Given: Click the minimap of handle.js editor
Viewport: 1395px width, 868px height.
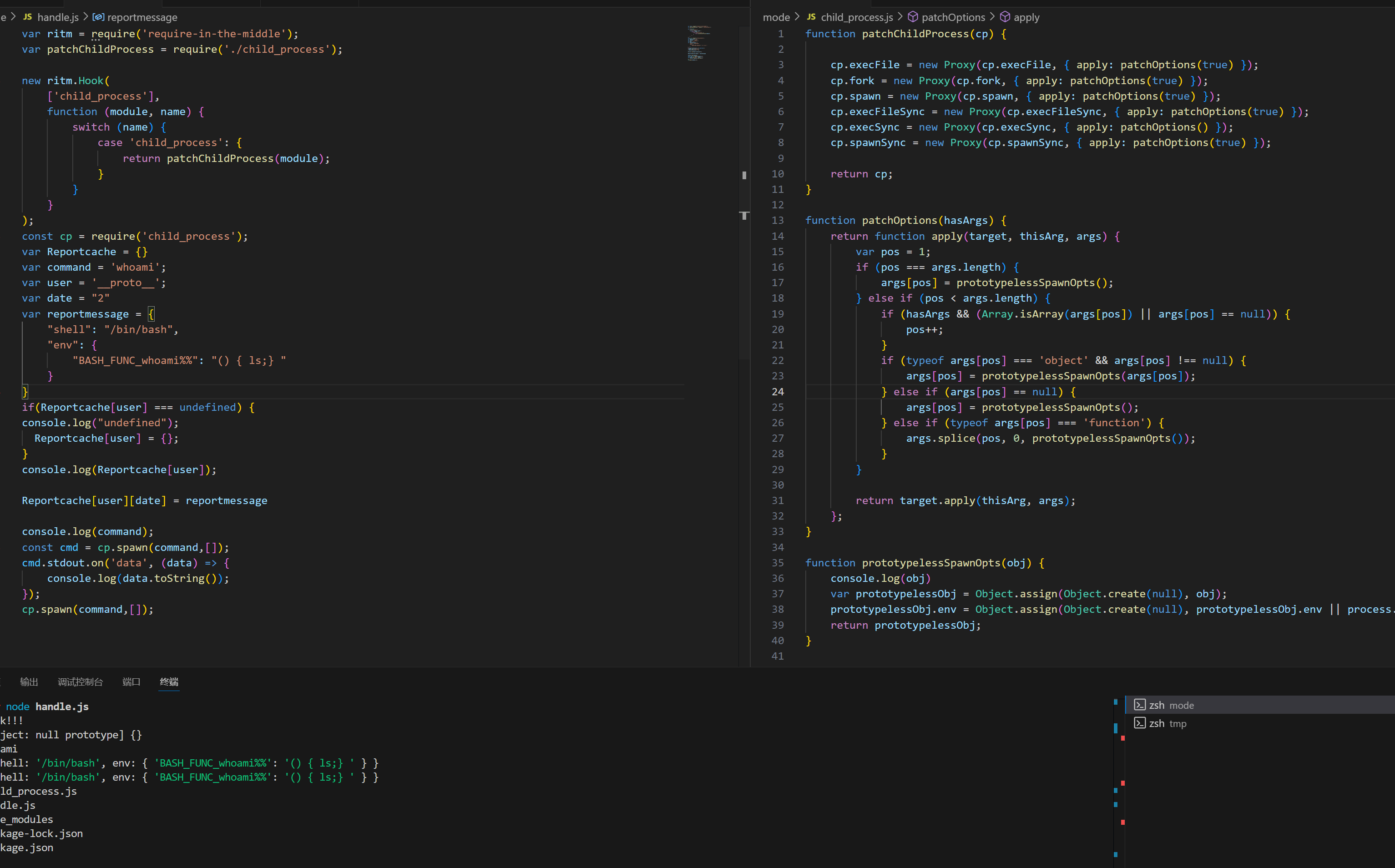Looking at the screenshot, I should tap(699, 43).
